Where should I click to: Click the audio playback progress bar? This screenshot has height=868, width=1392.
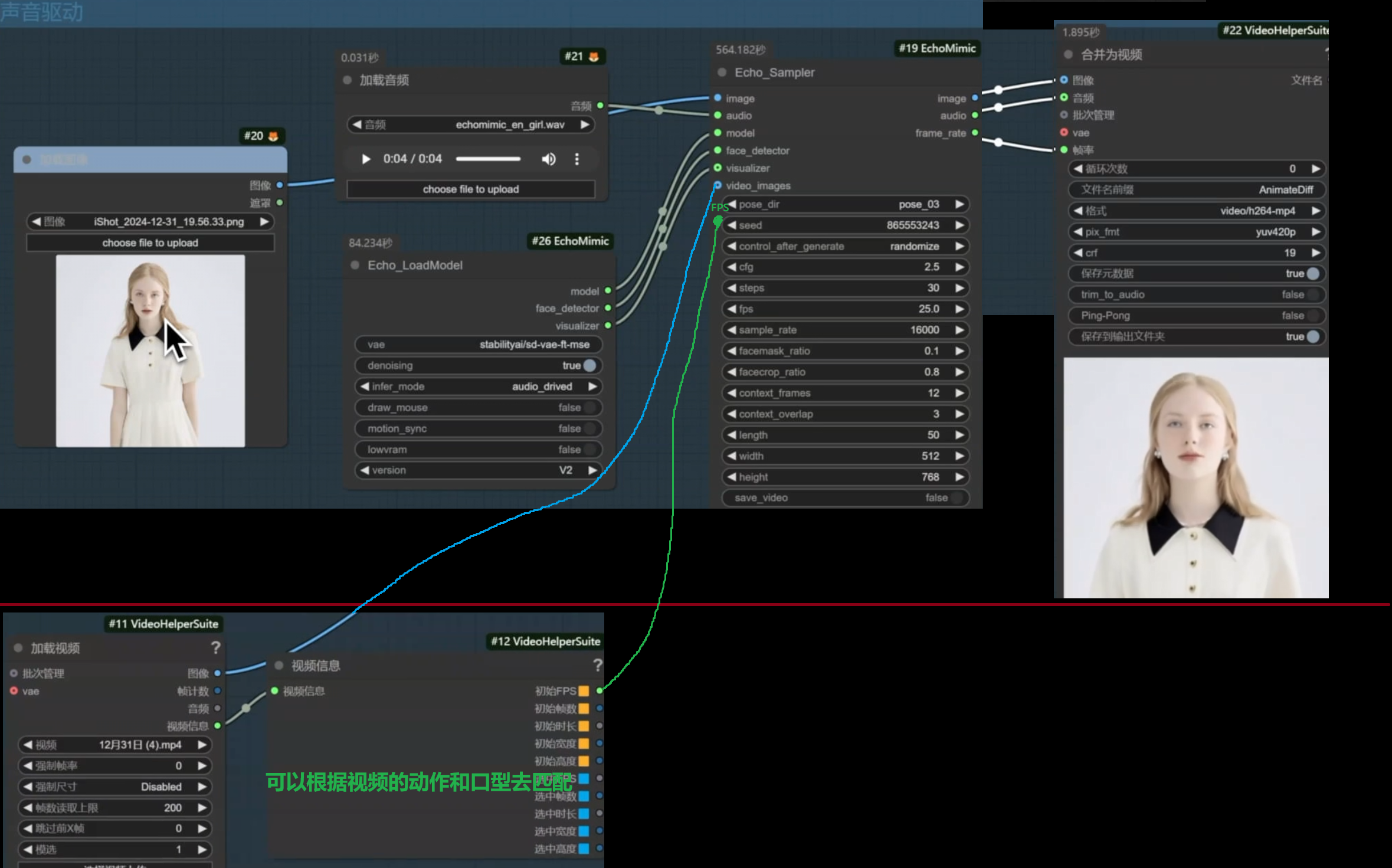tap(488, 159)
